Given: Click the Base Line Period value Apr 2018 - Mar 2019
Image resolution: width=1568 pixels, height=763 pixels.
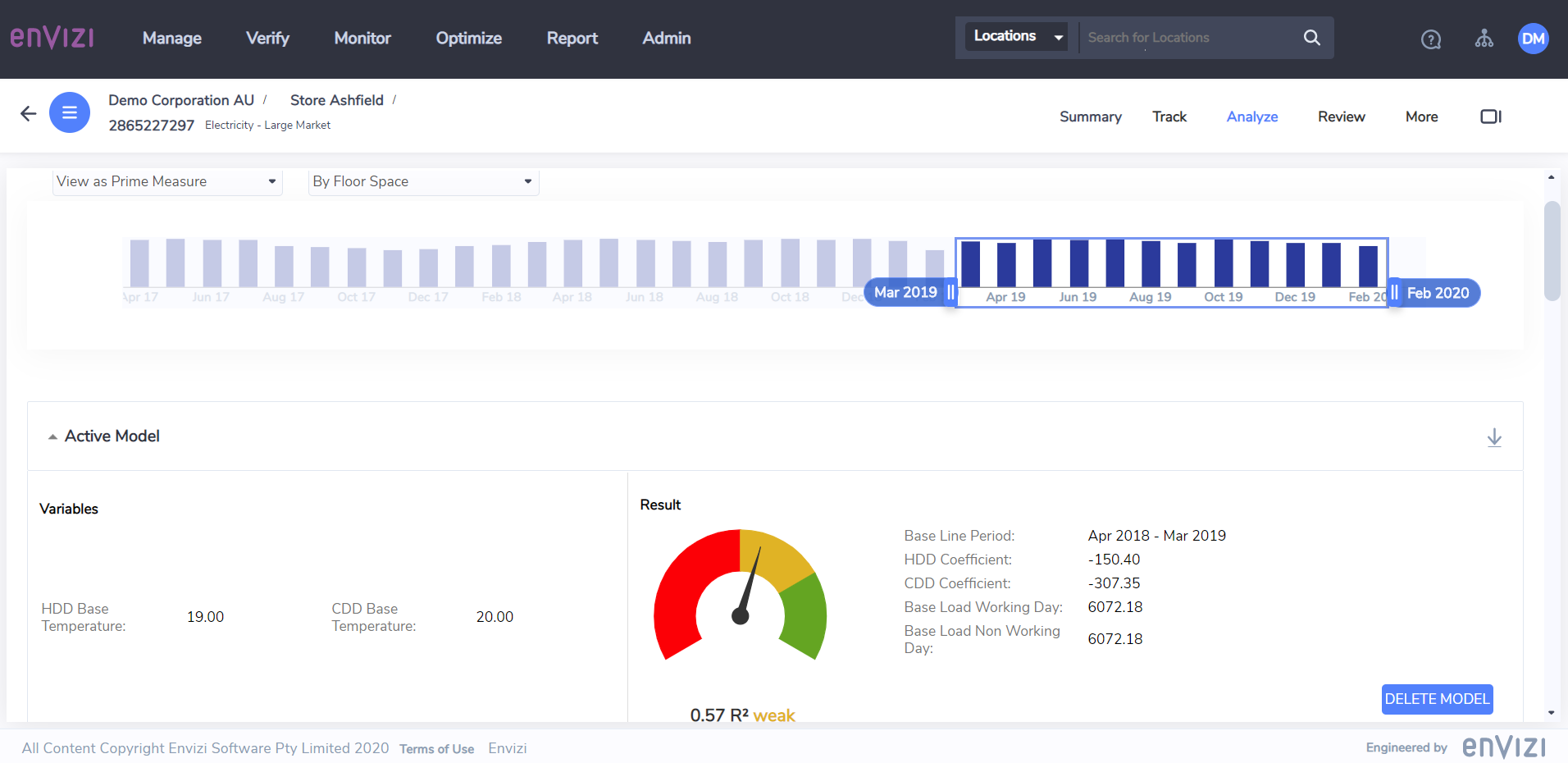Looking at the screenshot, I should coord(1156,536).
